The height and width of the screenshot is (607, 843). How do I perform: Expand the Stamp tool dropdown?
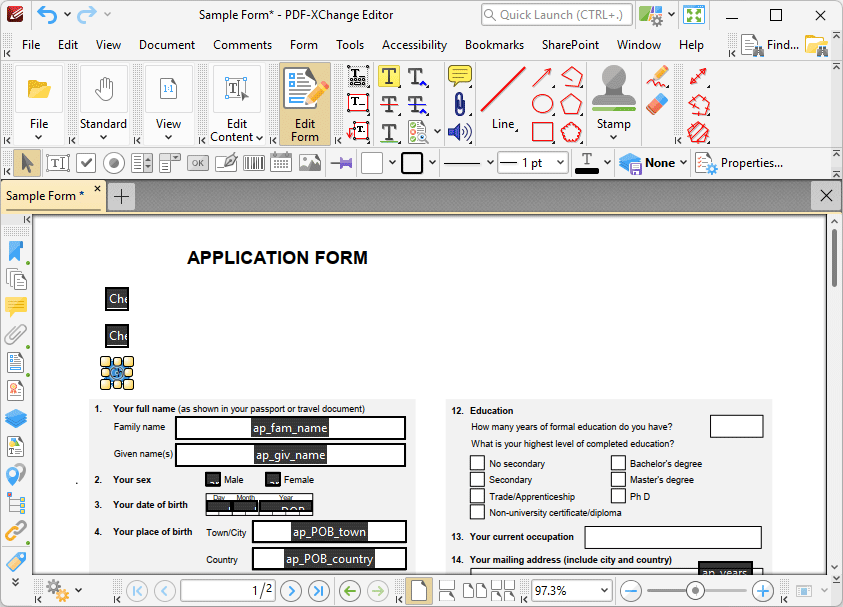pyautogui.click(x=613, y=138)
